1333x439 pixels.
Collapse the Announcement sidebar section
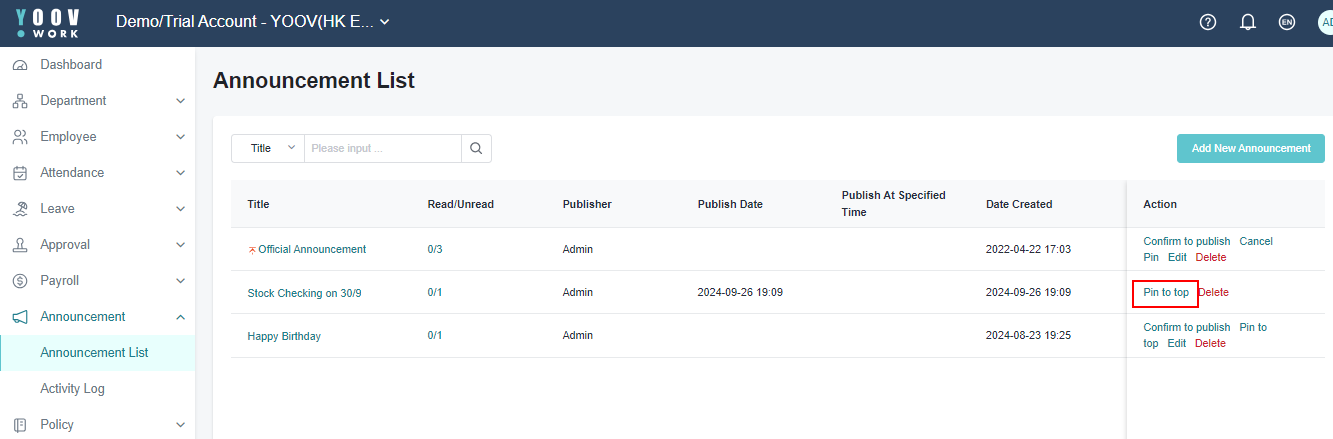pyautogui.click(x=180, y=317)
